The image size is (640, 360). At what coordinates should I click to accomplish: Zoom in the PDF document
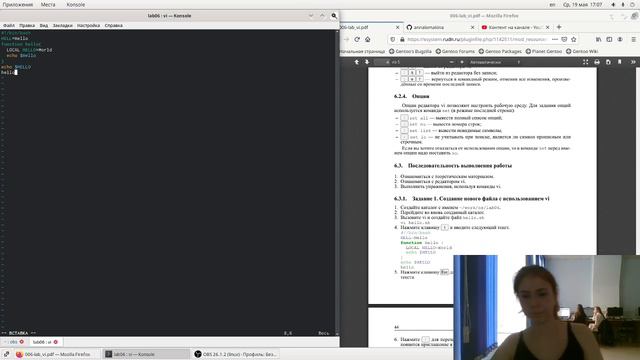[462, 62]
